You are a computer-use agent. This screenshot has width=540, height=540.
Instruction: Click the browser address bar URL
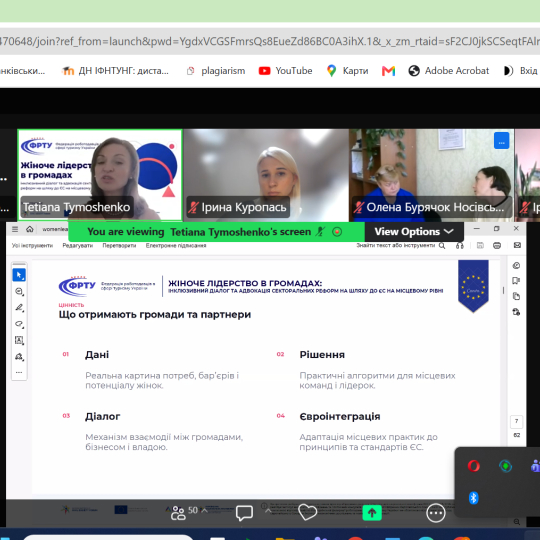click(270, 41)
